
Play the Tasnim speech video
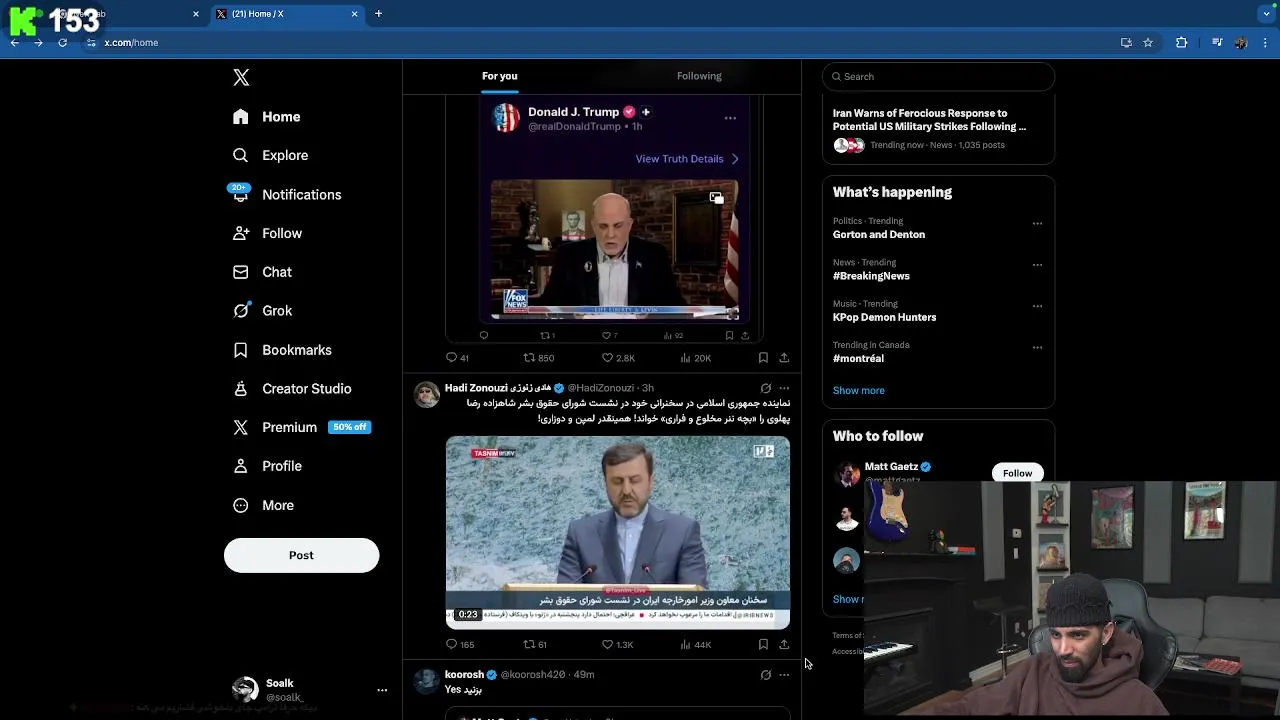click(617, 532)
